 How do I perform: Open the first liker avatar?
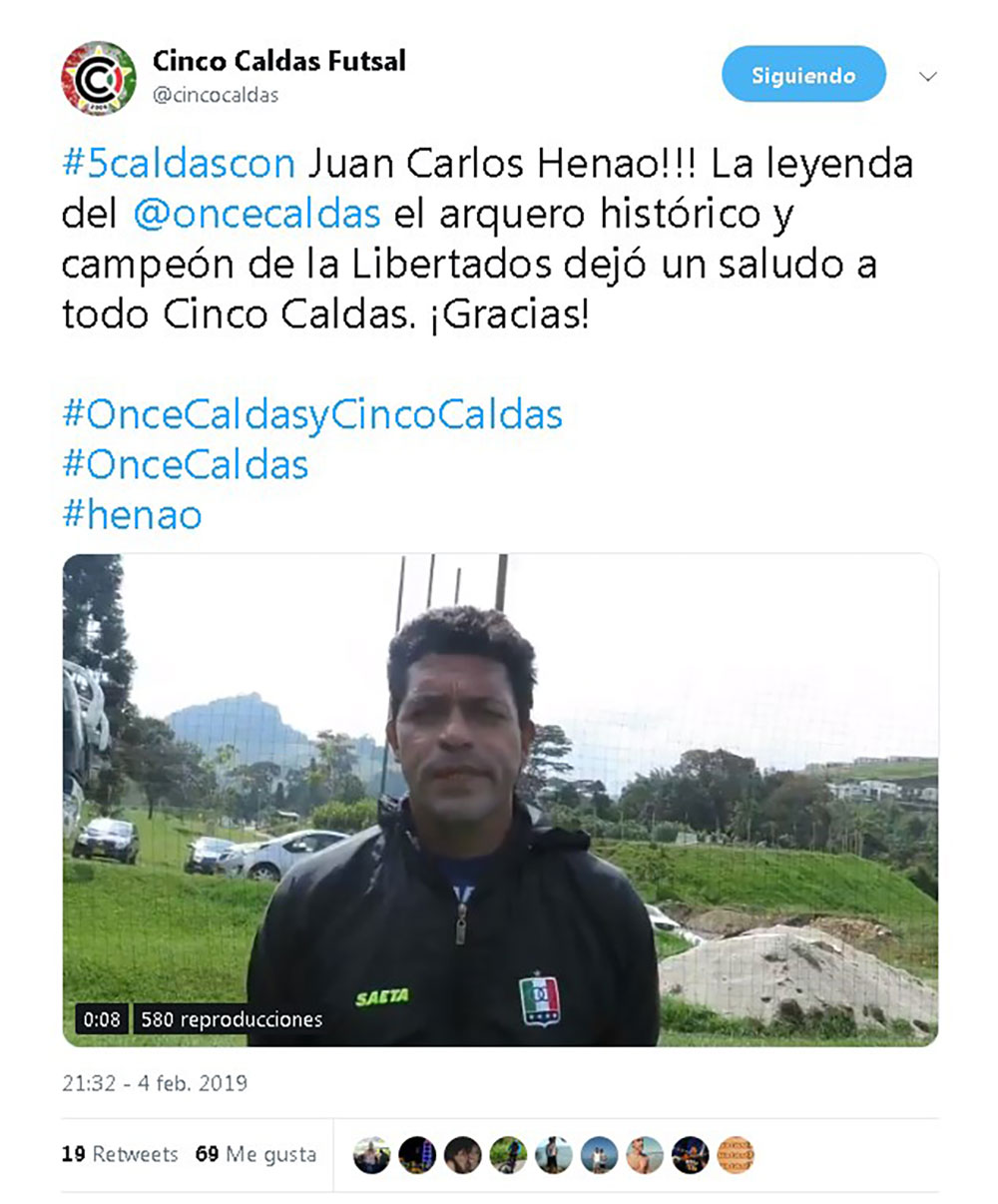372,1155
